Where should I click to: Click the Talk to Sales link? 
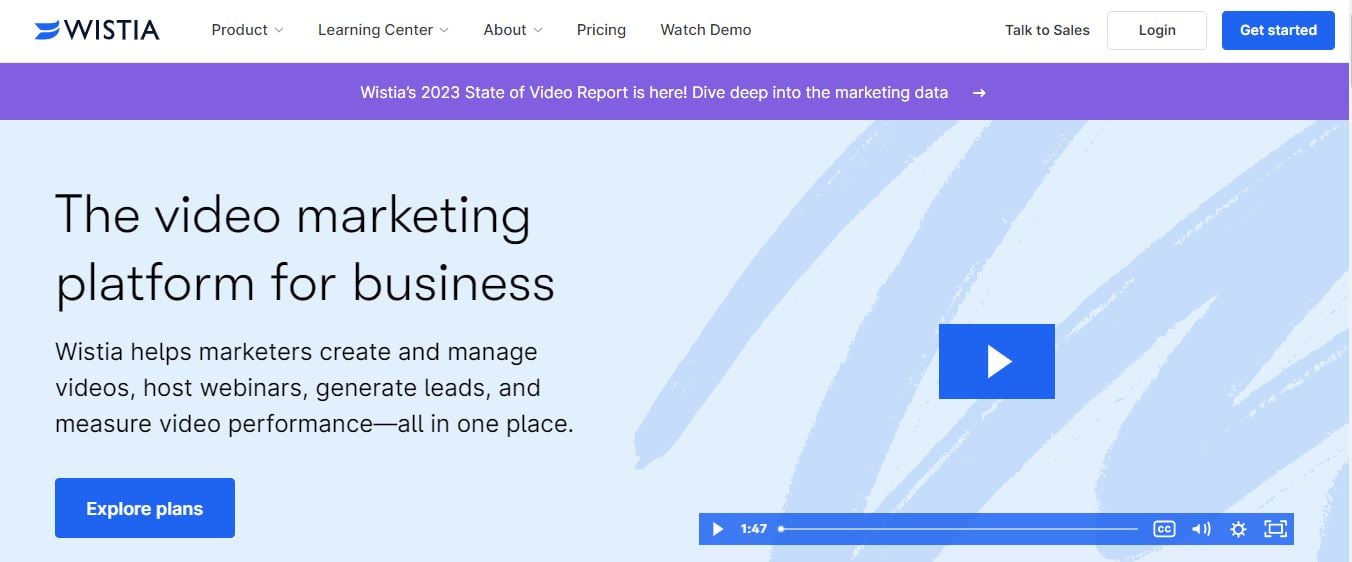tap(1047, 30)
